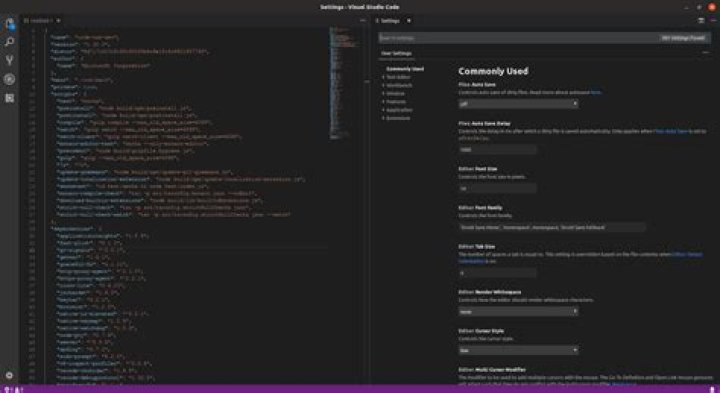Screen dimensions: 720x393
Task: Select the User Settings tab
Action: (x=396, y=53)
